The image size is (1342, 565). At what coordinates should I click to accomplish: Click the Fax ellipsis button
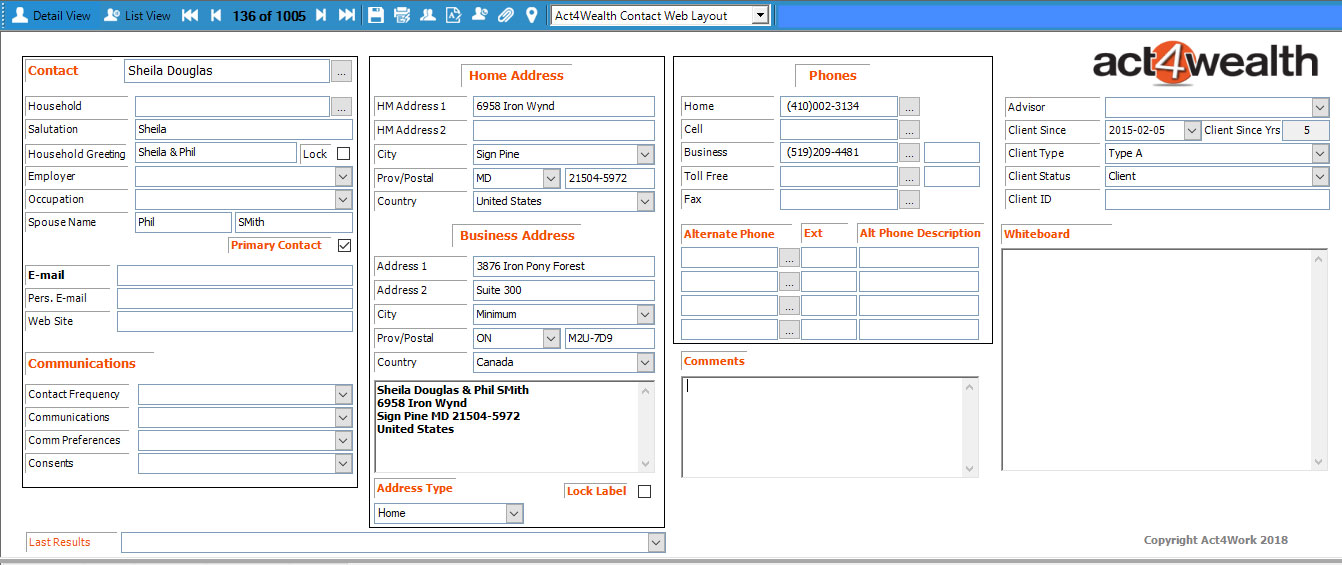point(909,199)
